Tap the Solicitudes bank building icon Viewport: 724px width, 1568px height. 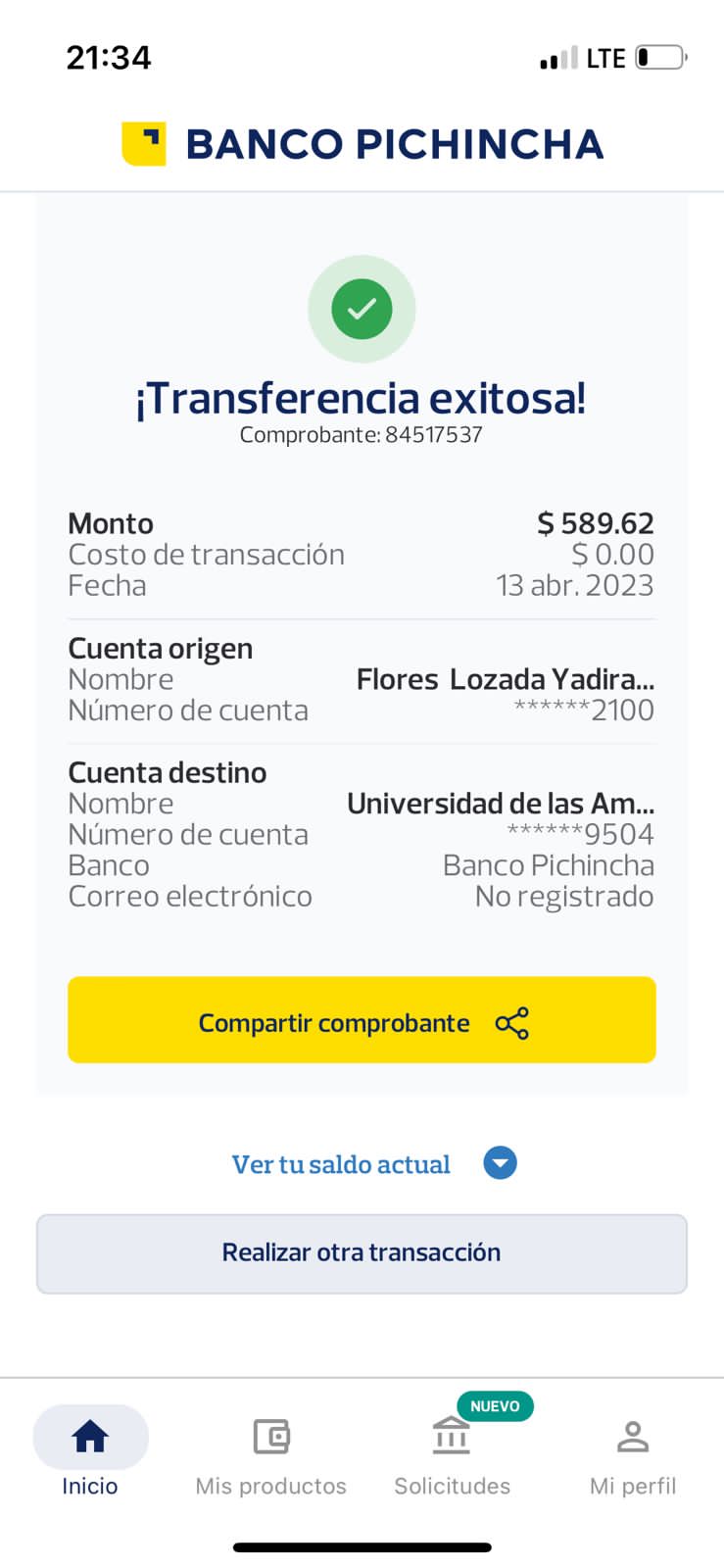point(451,1437)
